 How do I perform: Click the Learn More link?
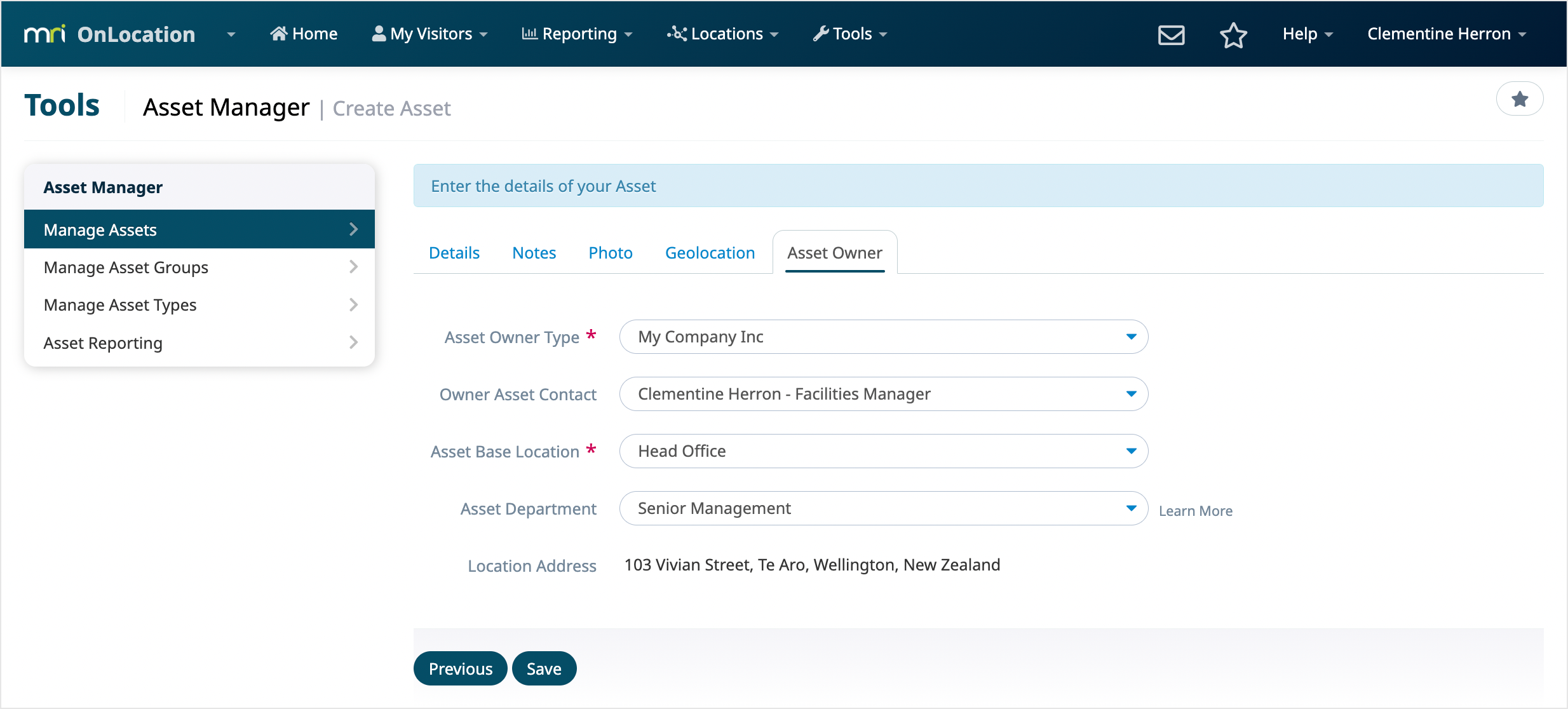(x=1196, y=511)
